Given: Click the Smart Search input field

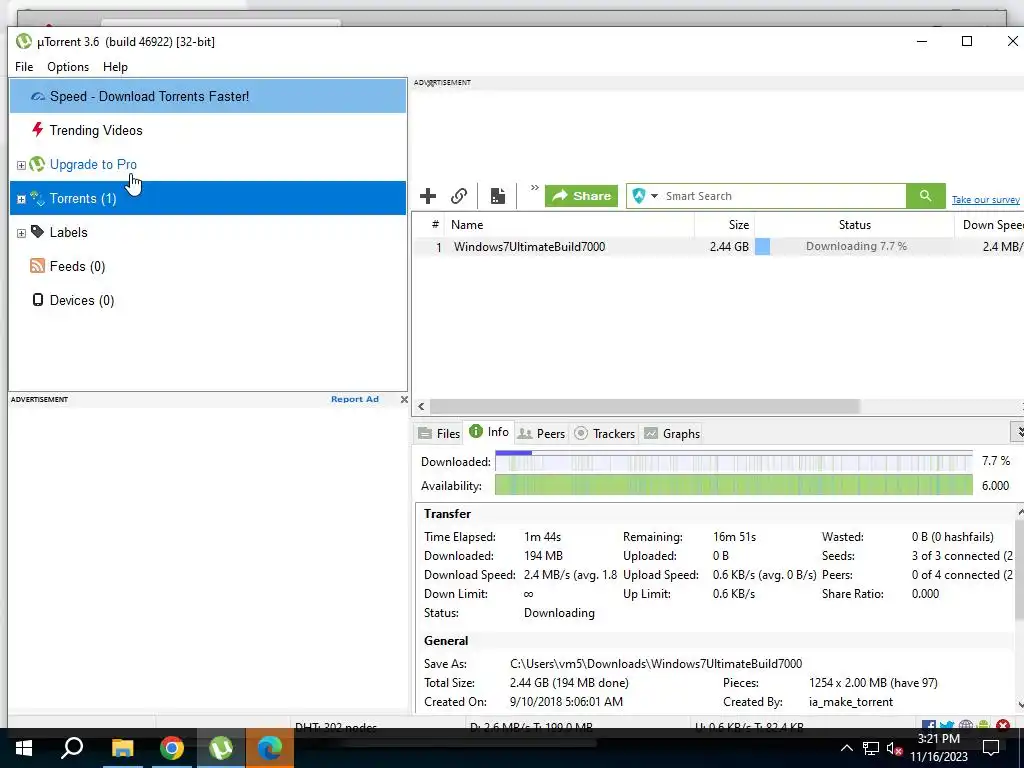Looking at the screenshot, I should [x=784, y=196].
